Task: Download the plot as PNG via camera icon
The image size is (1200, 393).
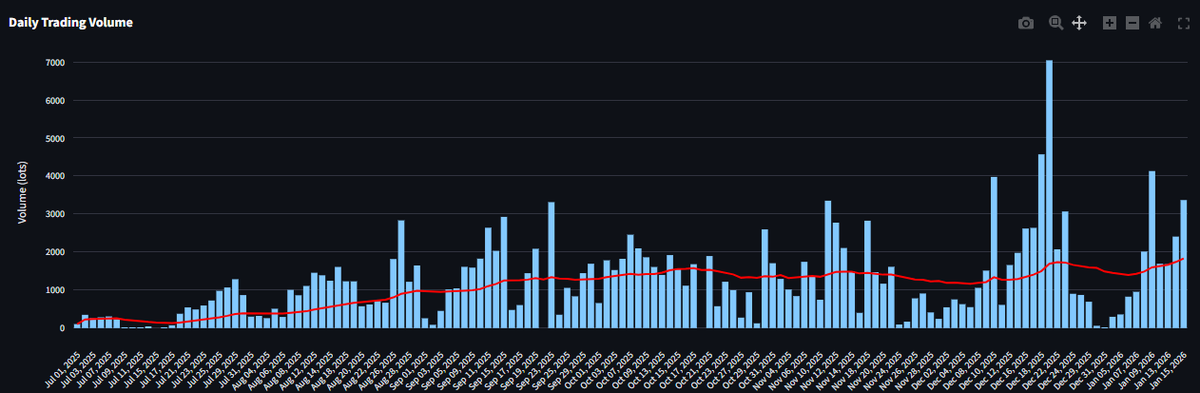Action: click(1026, 23)
